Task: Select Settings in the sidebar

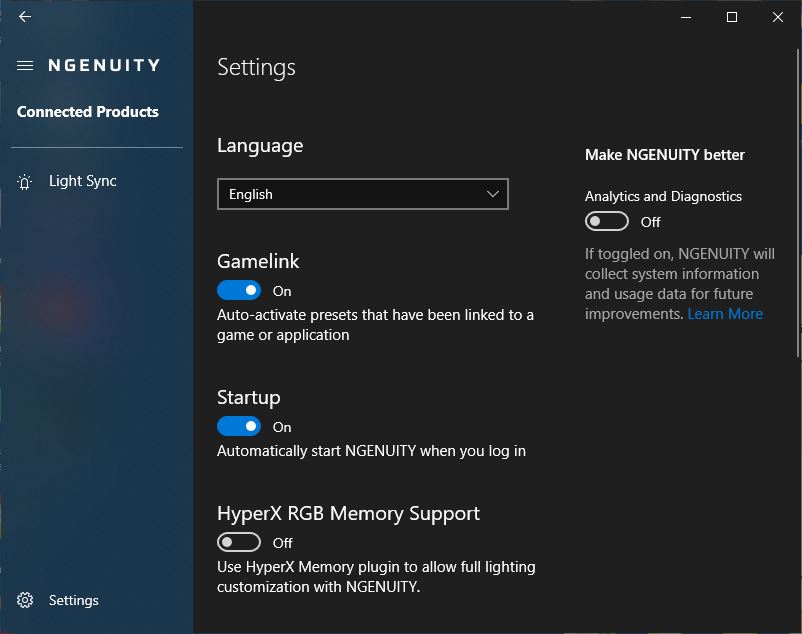Action: click(74, 600)
